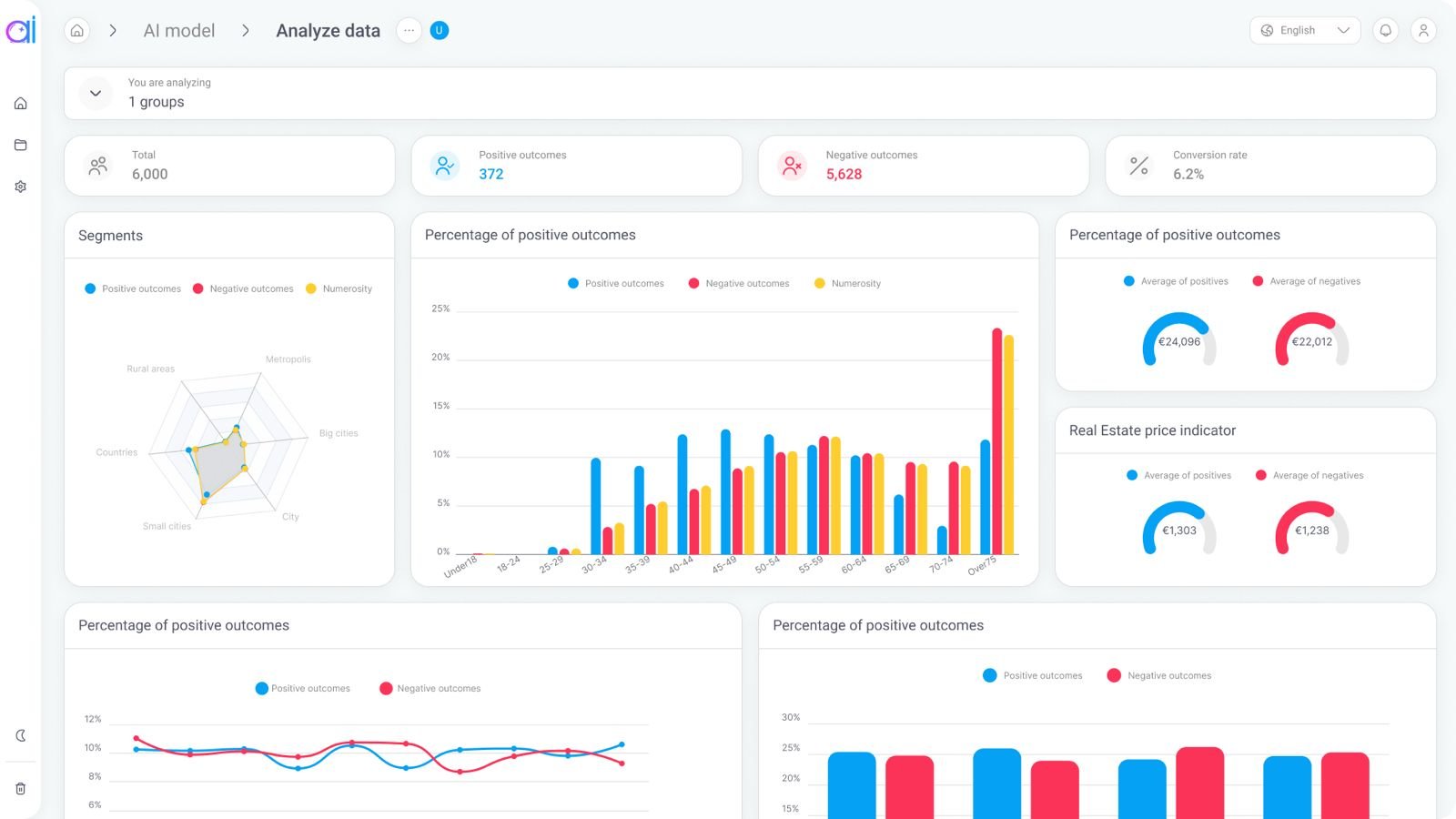Screen dimensions: 1456x819
Task: Toggle Negative outcomes in line chart legend
Action: point(430,688)
